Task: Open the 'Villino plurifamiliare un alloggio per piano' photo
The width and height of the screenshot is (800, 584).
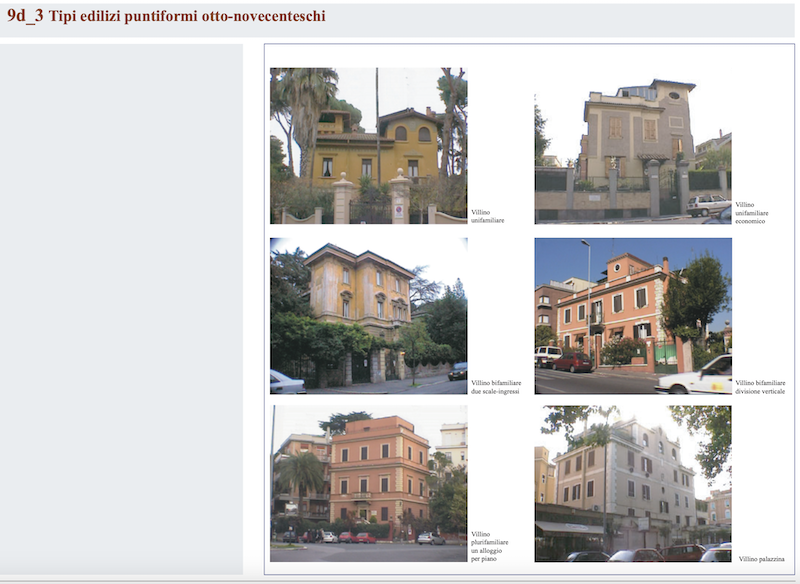Action: pos(368,484)
